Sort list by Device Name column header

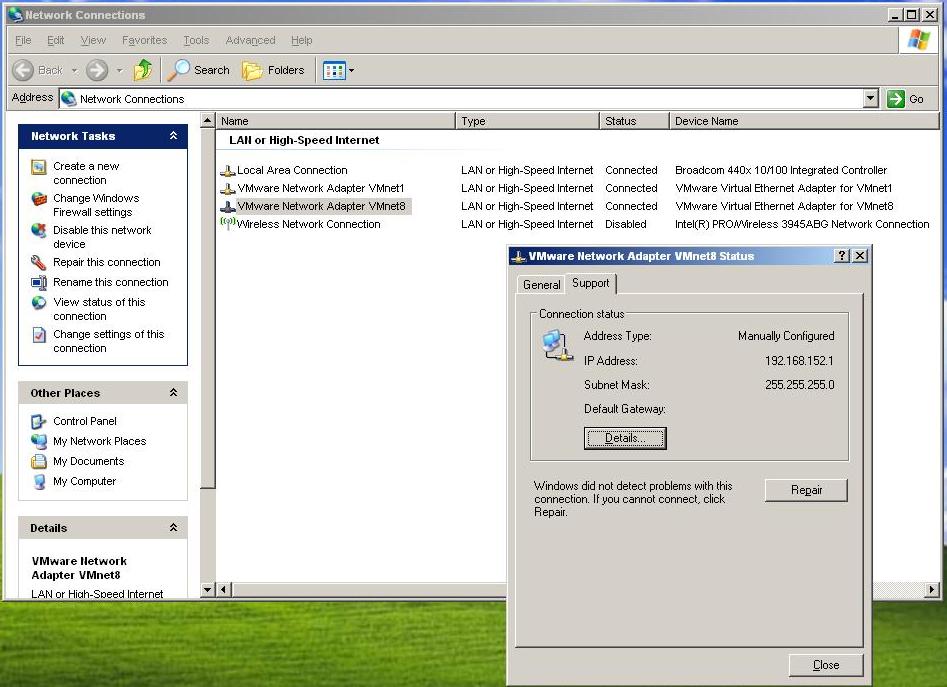coord(804,121)
